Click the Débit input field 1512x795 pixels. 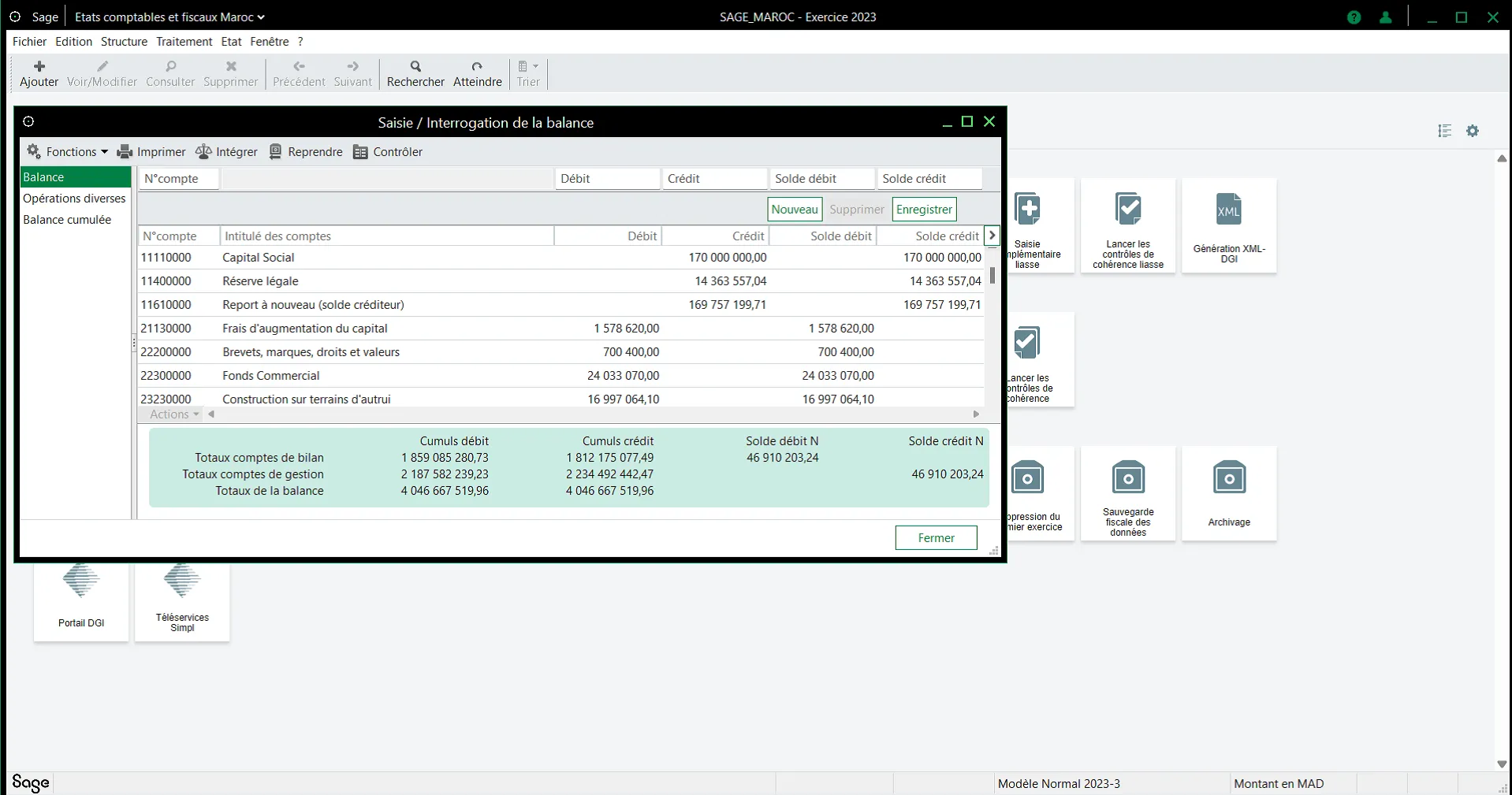[x=607, y=179]
